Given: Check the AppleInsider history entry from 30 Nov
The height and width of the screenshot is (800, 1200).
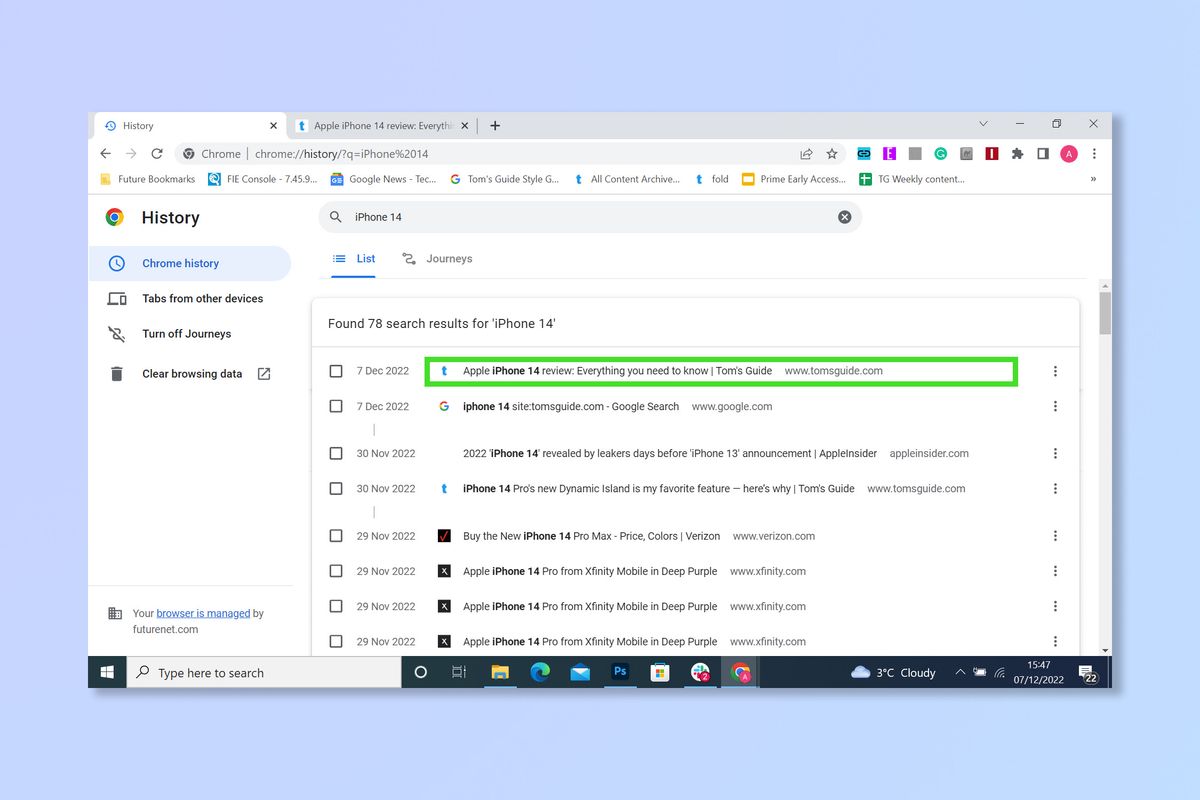Looking at the screenshot, I should [x=336, y=453].
